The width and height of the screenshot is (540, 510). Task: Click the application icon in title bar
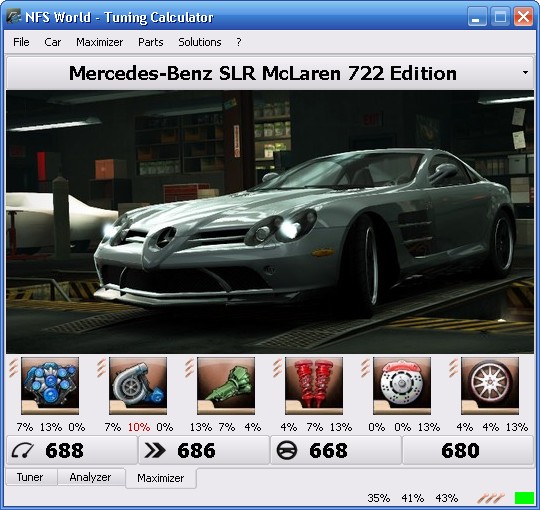pos(14,17)
